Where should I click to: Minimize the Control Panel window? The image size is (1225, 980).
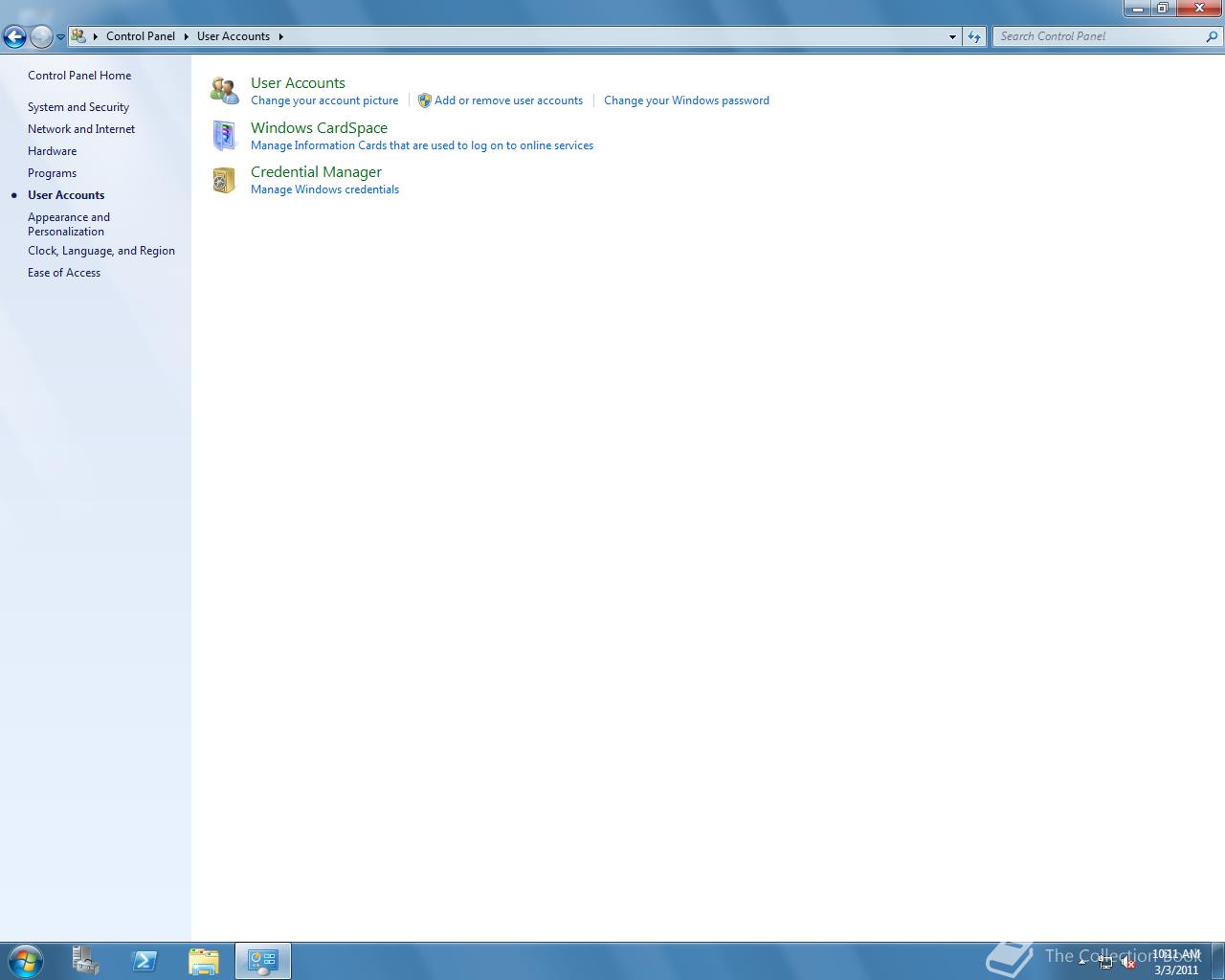pyautogui.click(x=1137, y=9)
